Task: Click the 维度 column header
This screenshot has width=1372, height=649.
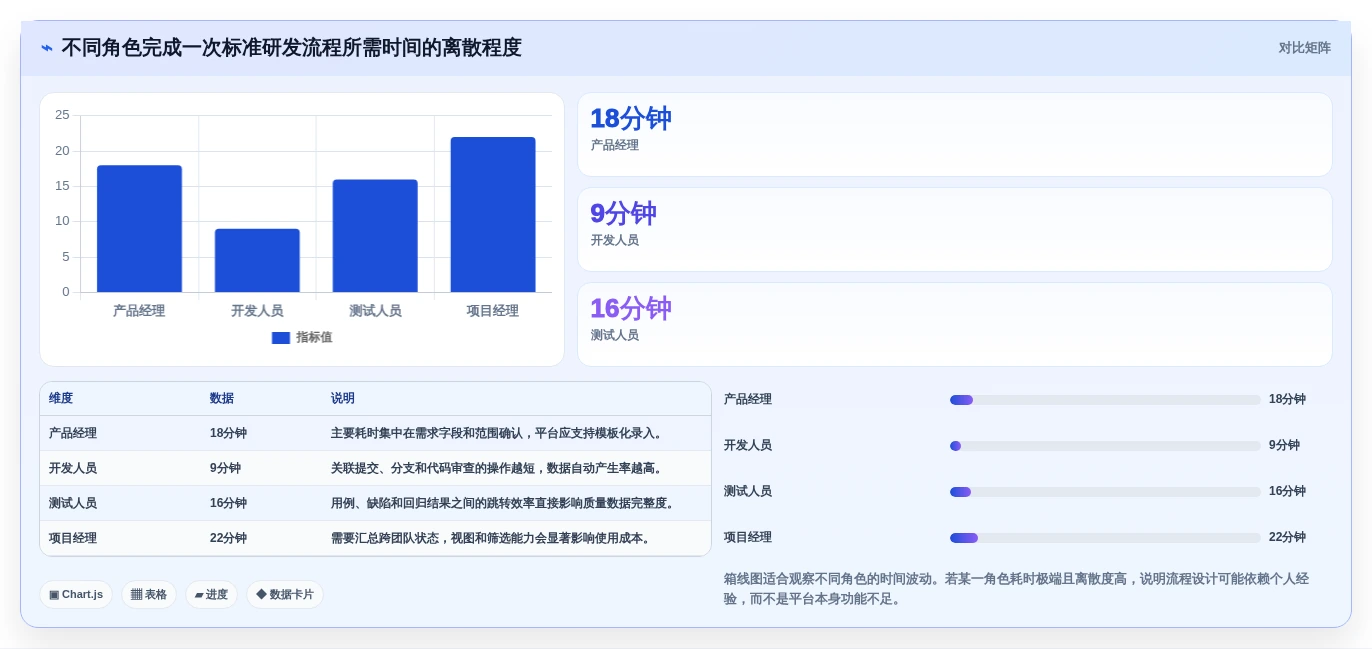Action: pyautogui.click(x=61, y=398)
